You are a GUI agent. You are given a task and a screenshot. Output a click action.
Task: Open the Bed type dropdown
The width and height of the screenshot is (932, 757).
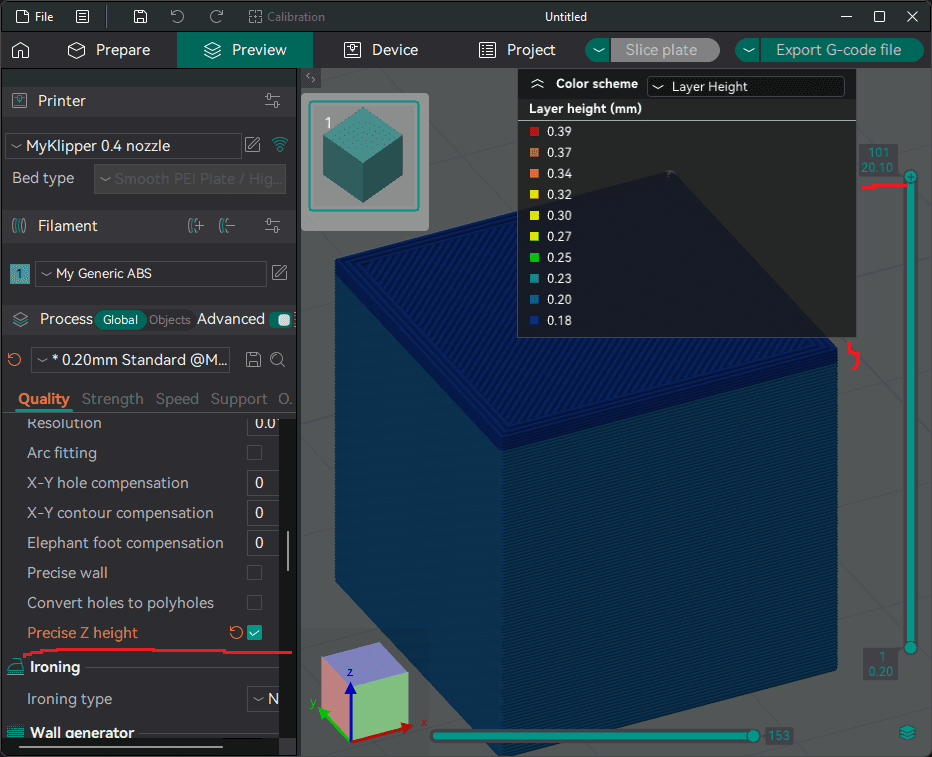190,178
